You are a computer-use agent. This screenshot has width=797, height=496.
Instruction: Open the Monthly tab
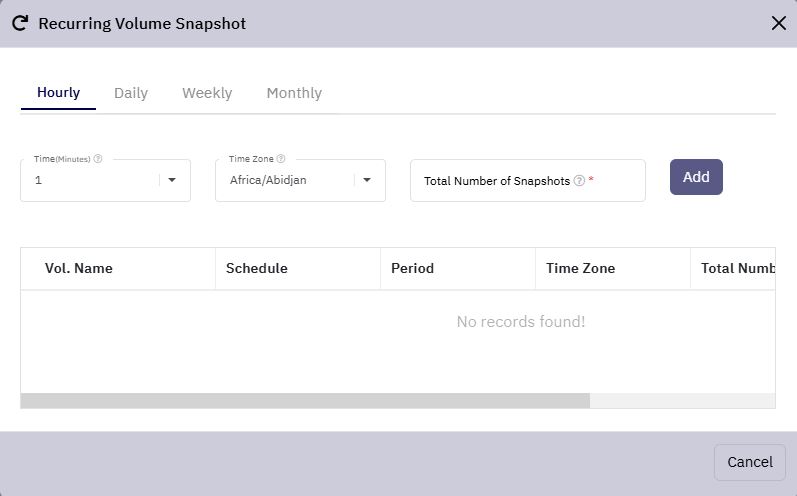pos(294,93)
